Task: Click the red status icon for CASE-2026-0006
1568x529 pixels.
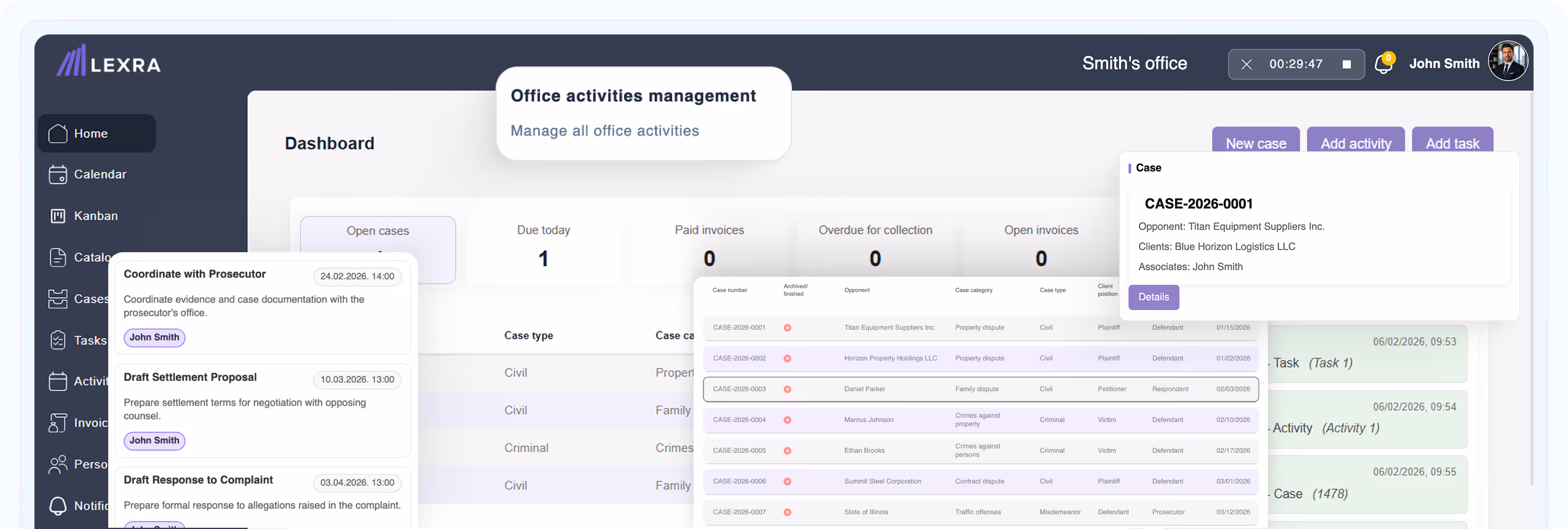Action: click(788, 482)
